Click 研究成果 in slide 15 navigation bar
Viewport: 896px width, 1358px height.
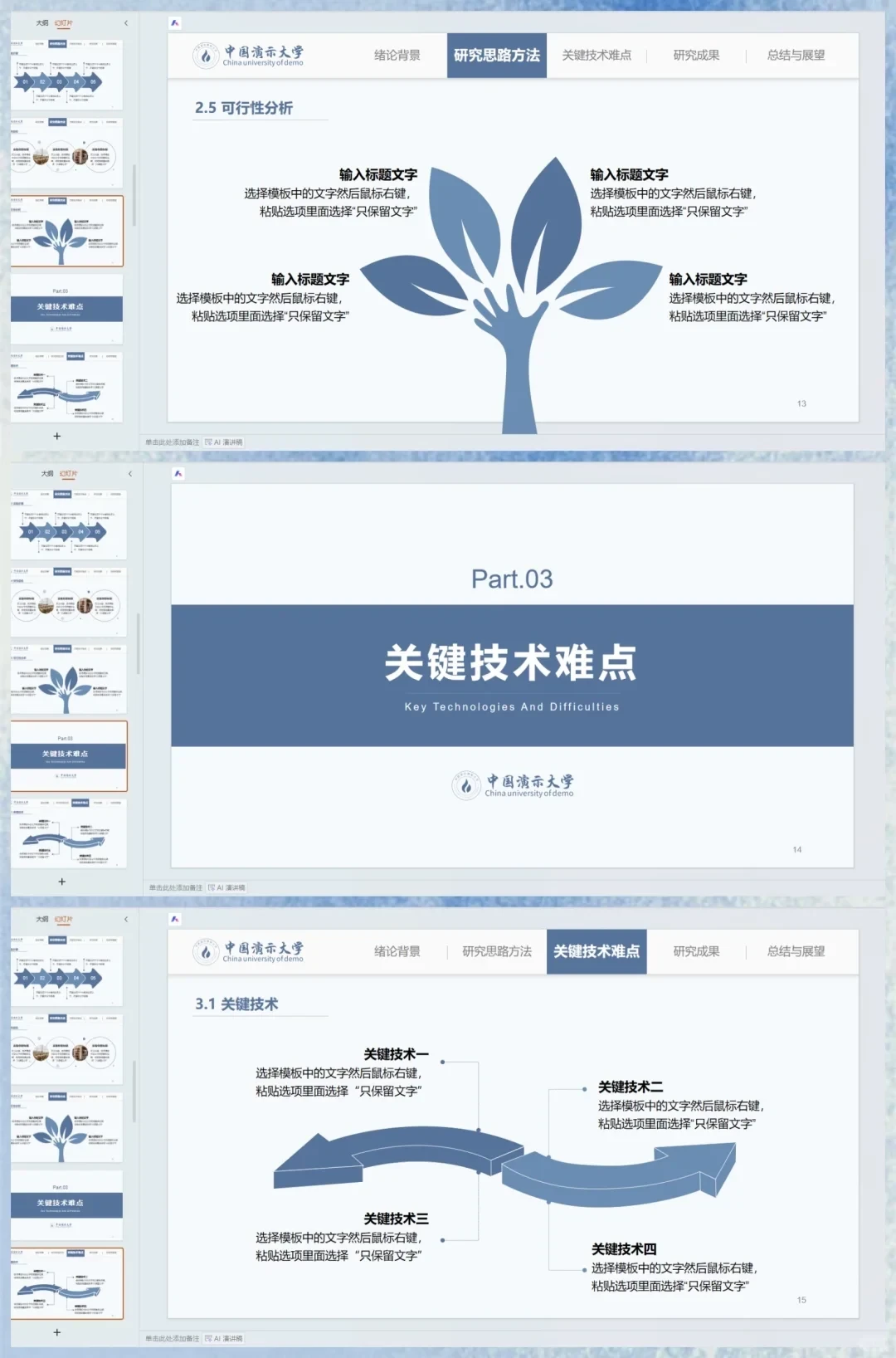(x=696, y=951)
